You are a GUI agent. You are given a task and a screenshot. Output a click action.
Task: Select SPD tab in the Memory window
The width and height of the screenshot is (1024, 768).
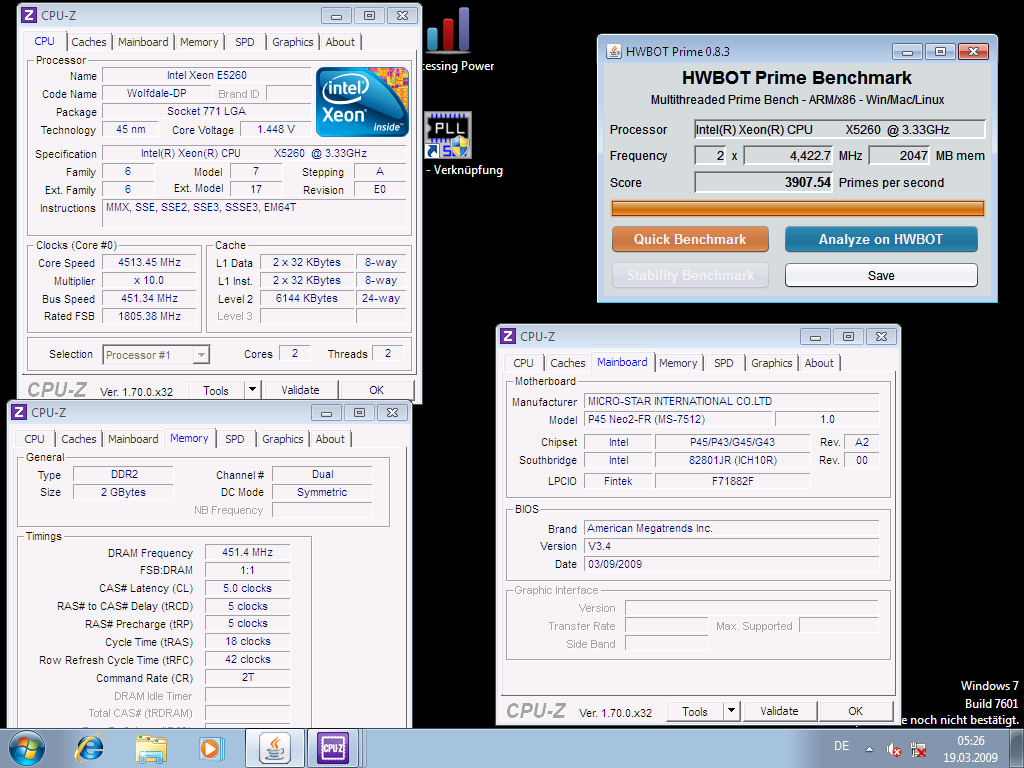click(x=235, y=439)
